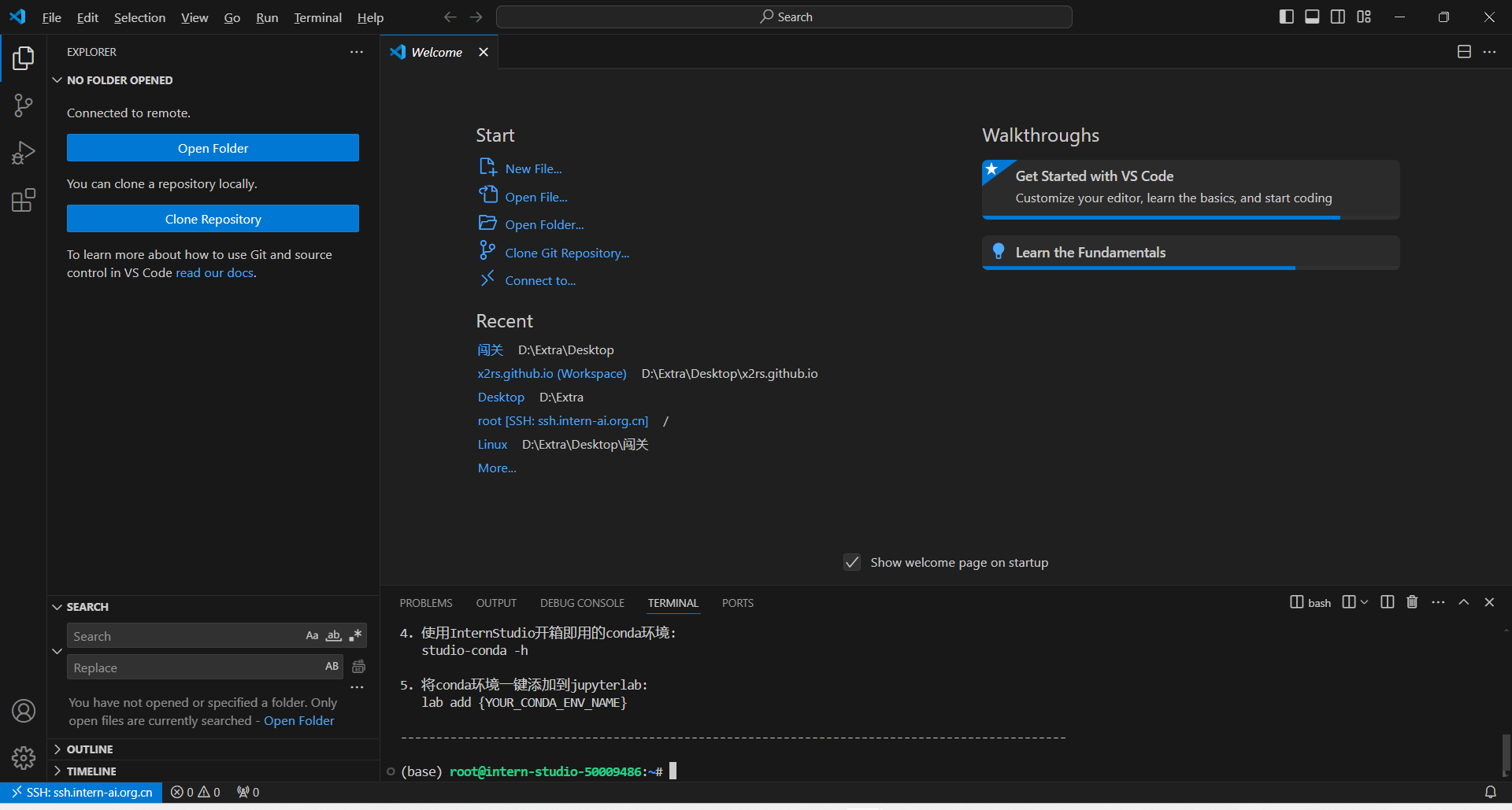Click the Go Forward arrow

476,17
